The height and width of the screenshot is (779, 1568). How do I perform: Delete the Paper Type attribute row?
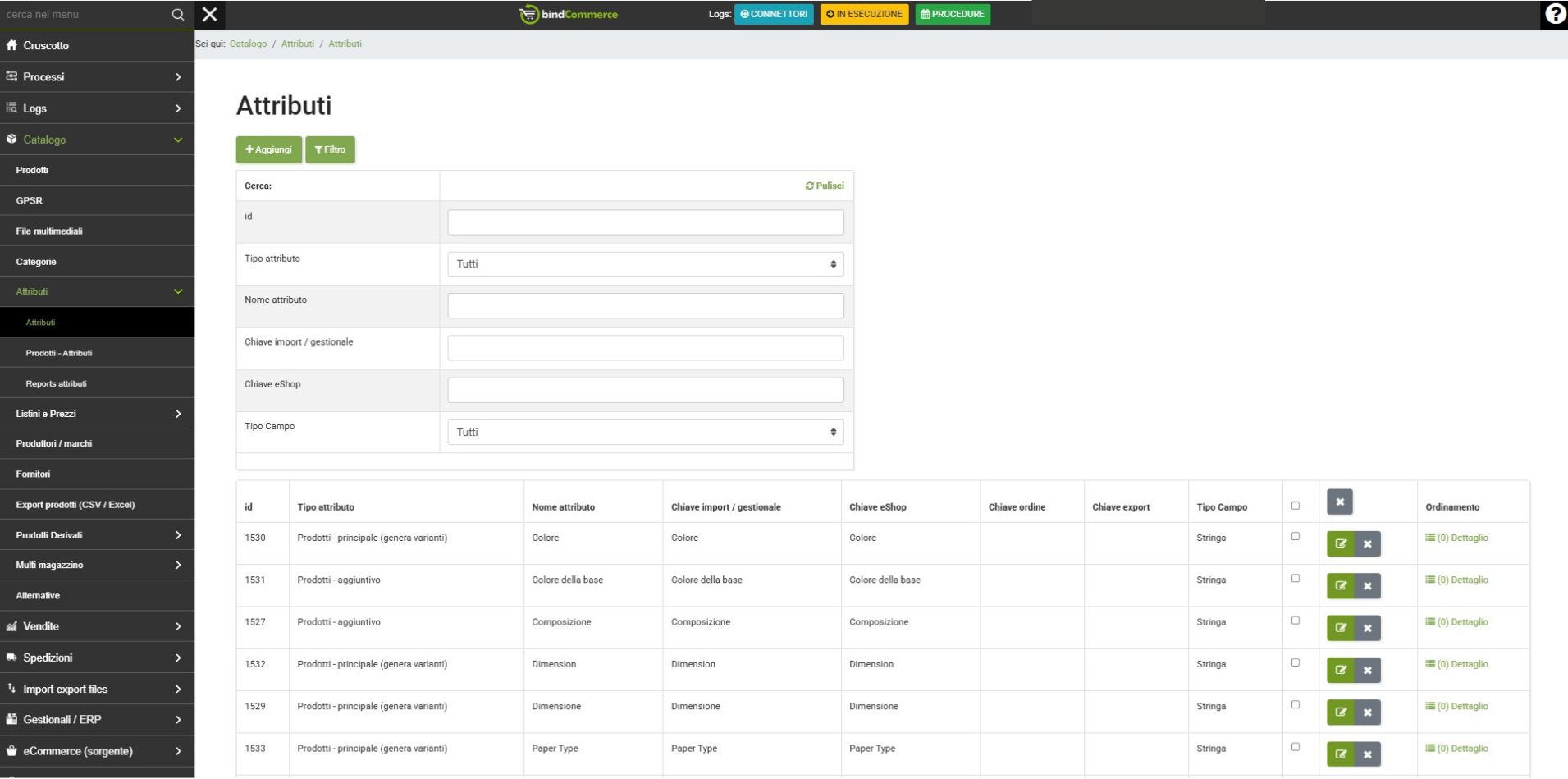pos(1367,754)
